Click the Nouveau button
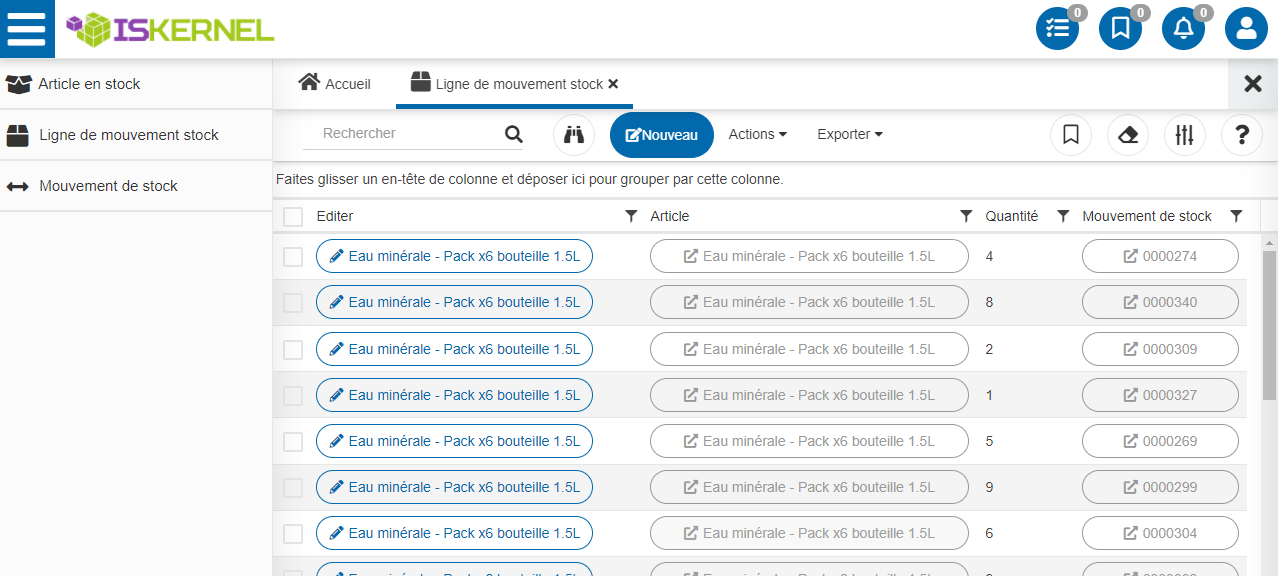The height and width of the screenshot is (576, 1278). tap(662, 135)
